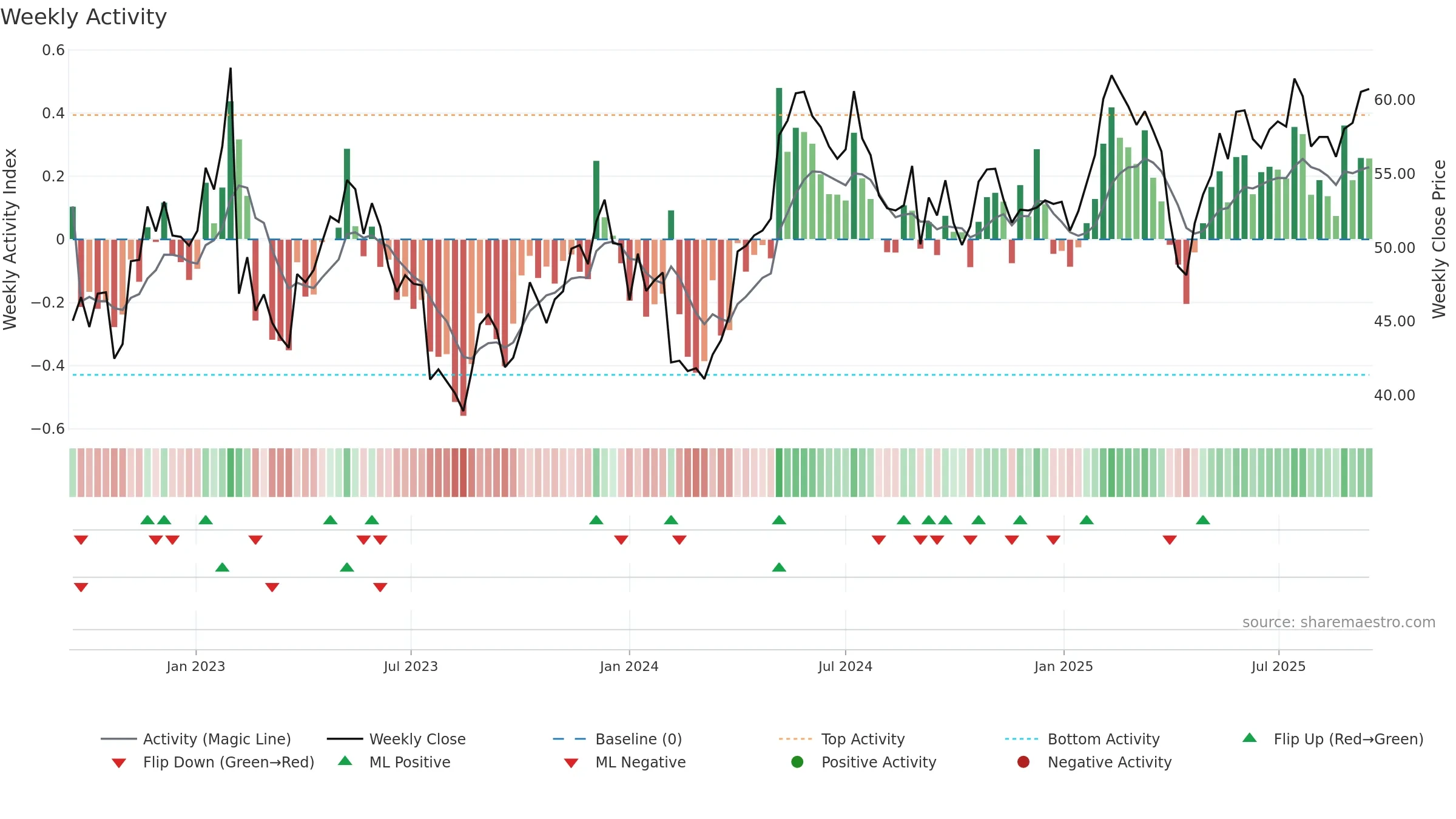Click the first Flip Up marker after Jan 2025
Viewport: 1456px width, 819px height.
(x=1087, y=520)
